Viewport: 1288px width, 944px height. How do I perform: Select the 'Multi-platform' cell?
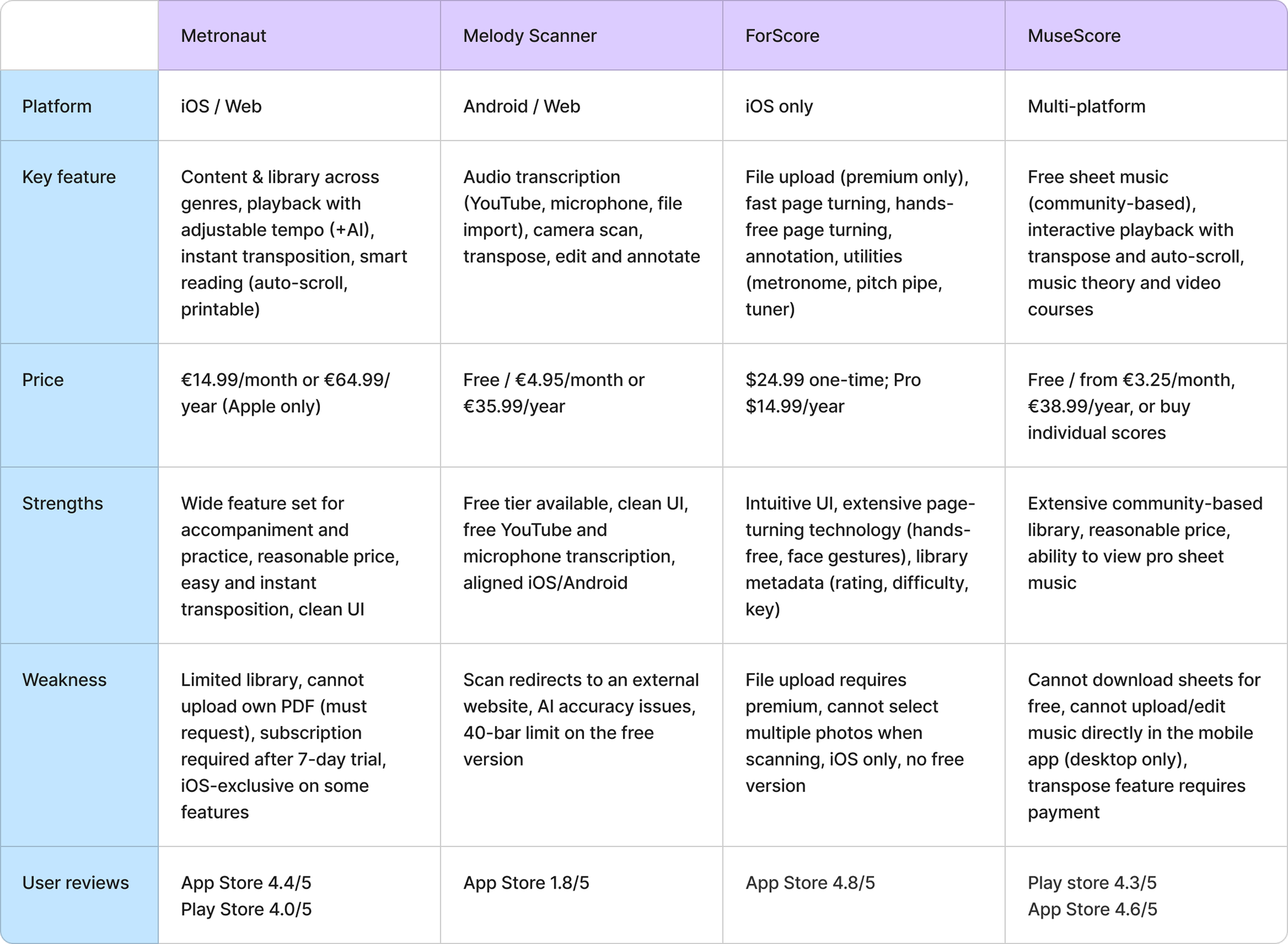1146,106
